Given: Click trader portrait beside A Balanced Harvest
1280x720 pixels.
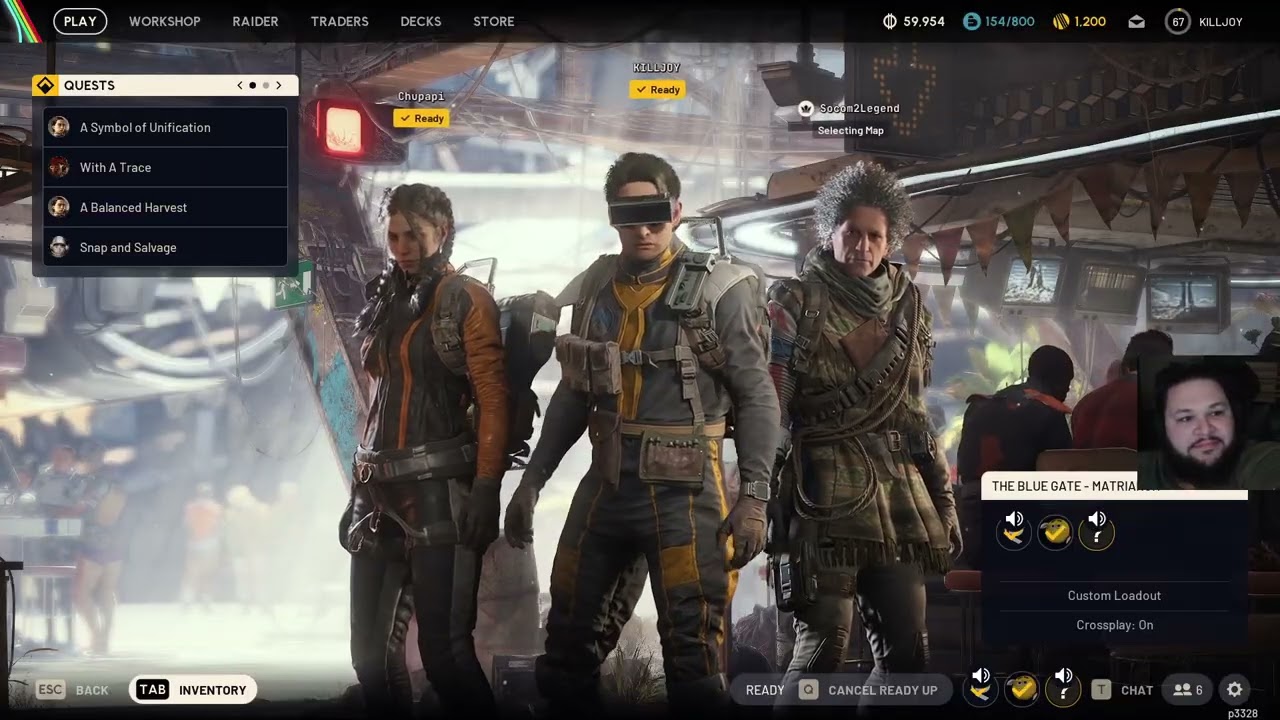Looking at the screenshot, I should [x=59, y=207].
